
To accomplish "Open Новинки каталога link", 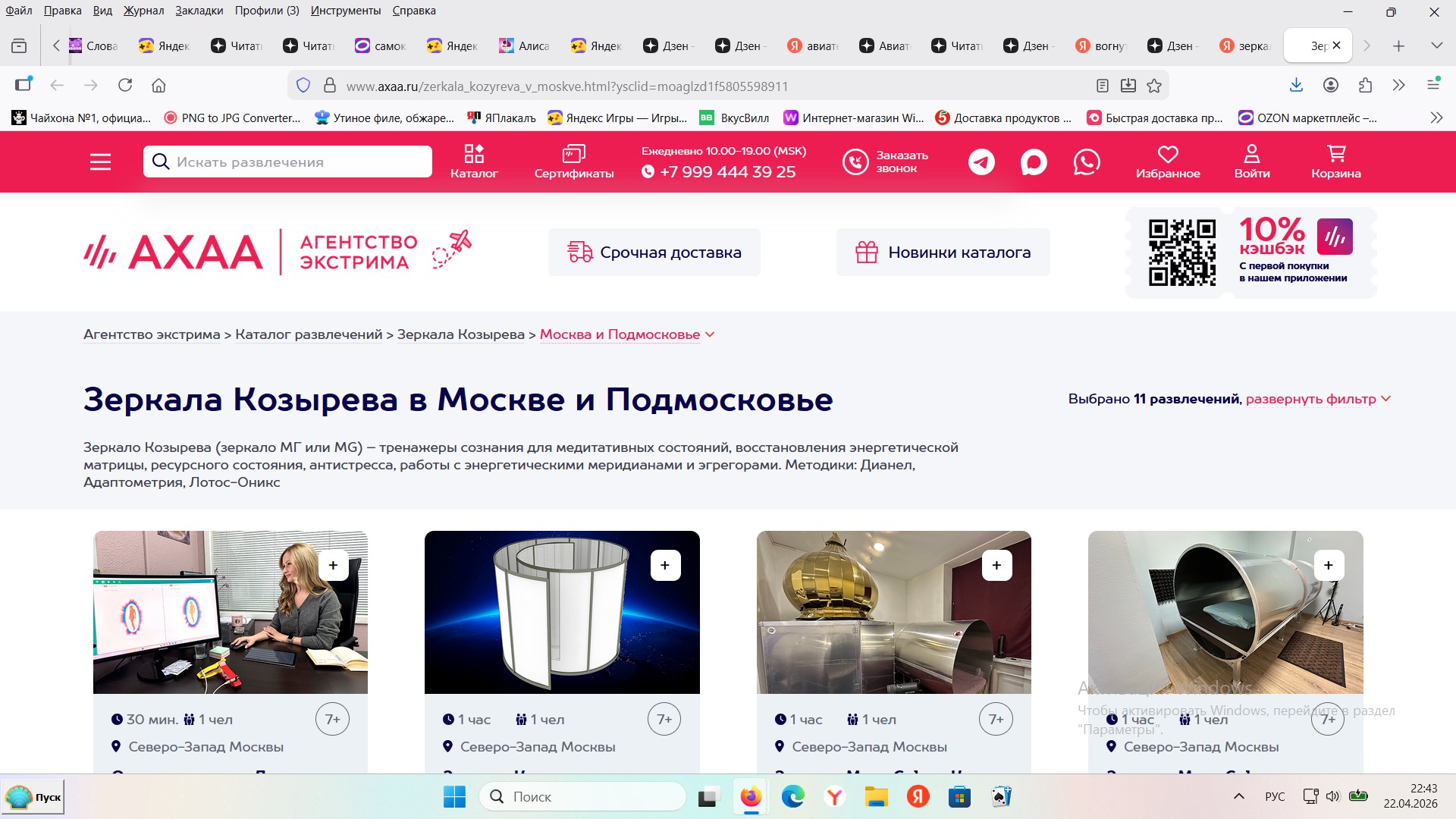I will point(943,253).
